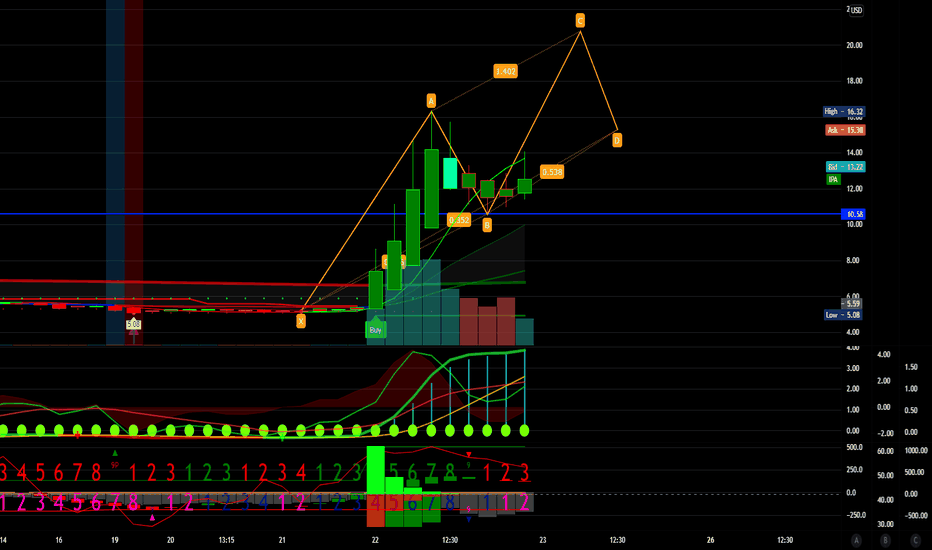Click the 22 date on the time axis
The height and width of the screenshot is (550, 932).
(x=375, y=540)
